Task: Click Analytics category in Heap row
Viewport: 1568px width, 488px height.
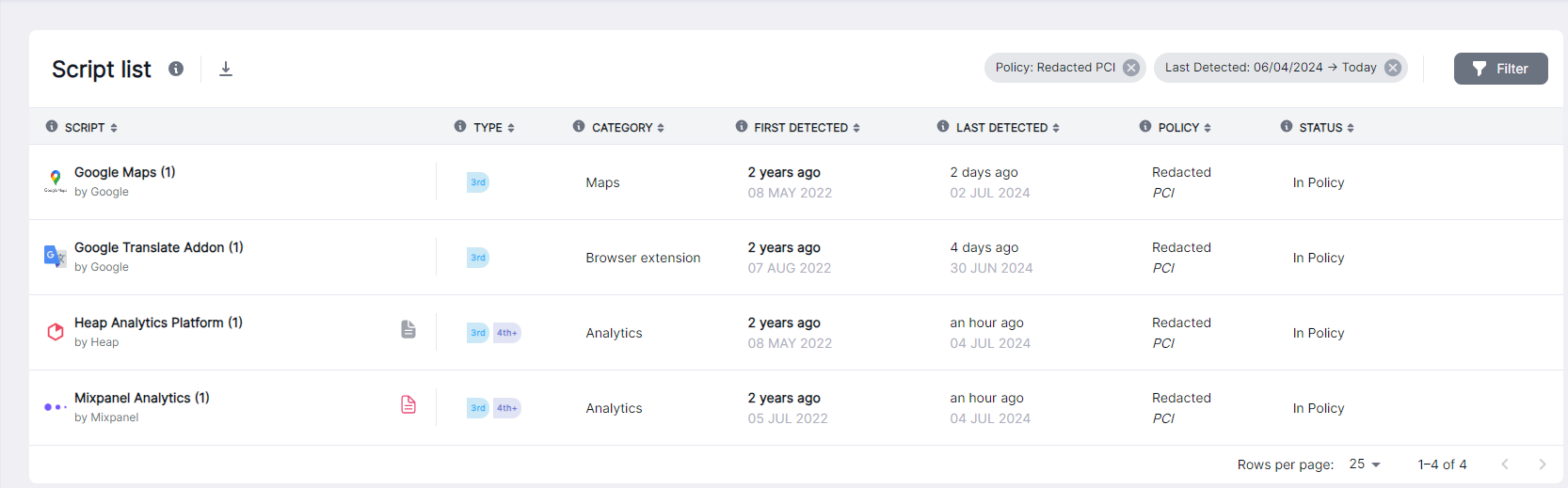Action: tap(614, 333)
